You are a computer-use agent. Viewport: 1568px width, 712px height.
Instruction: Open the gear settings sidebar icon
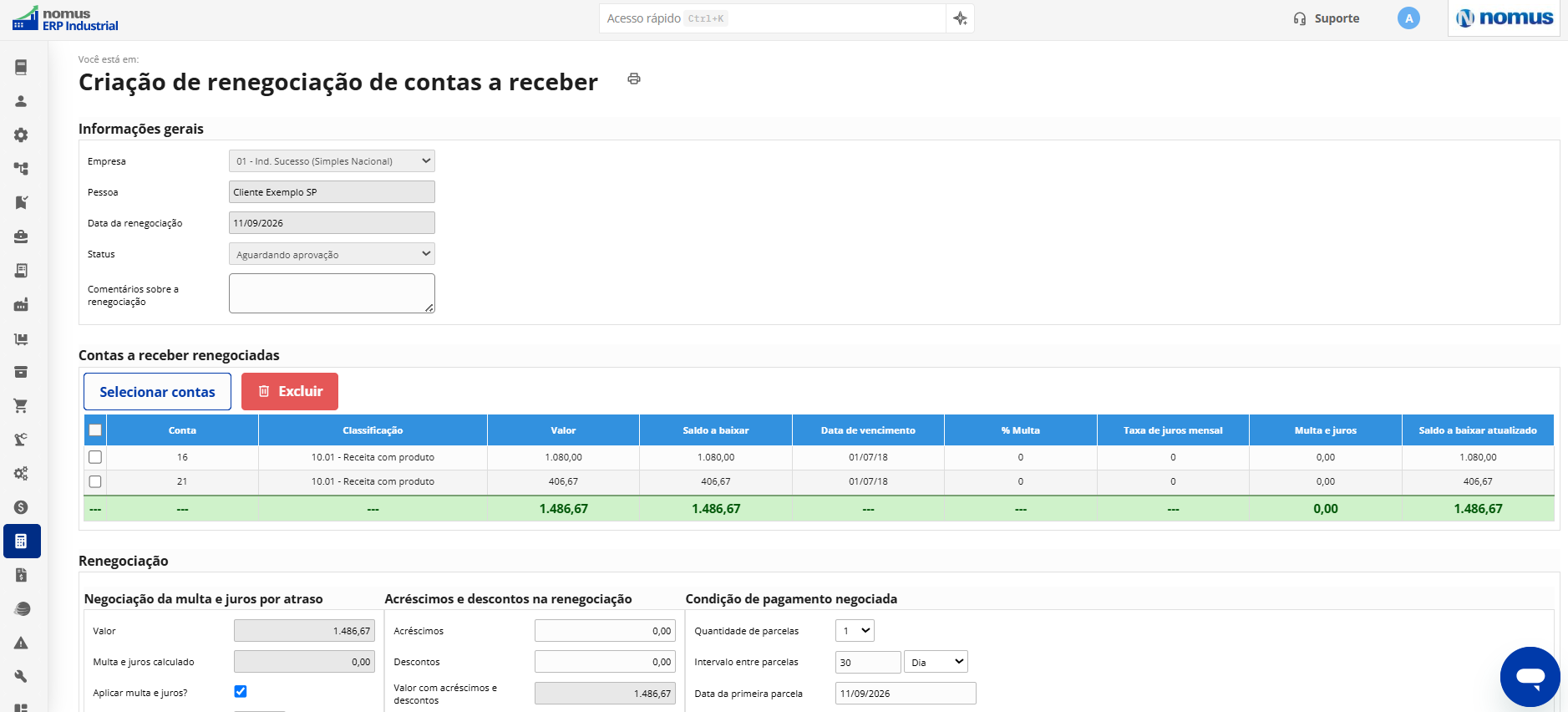tap(21, 135)
